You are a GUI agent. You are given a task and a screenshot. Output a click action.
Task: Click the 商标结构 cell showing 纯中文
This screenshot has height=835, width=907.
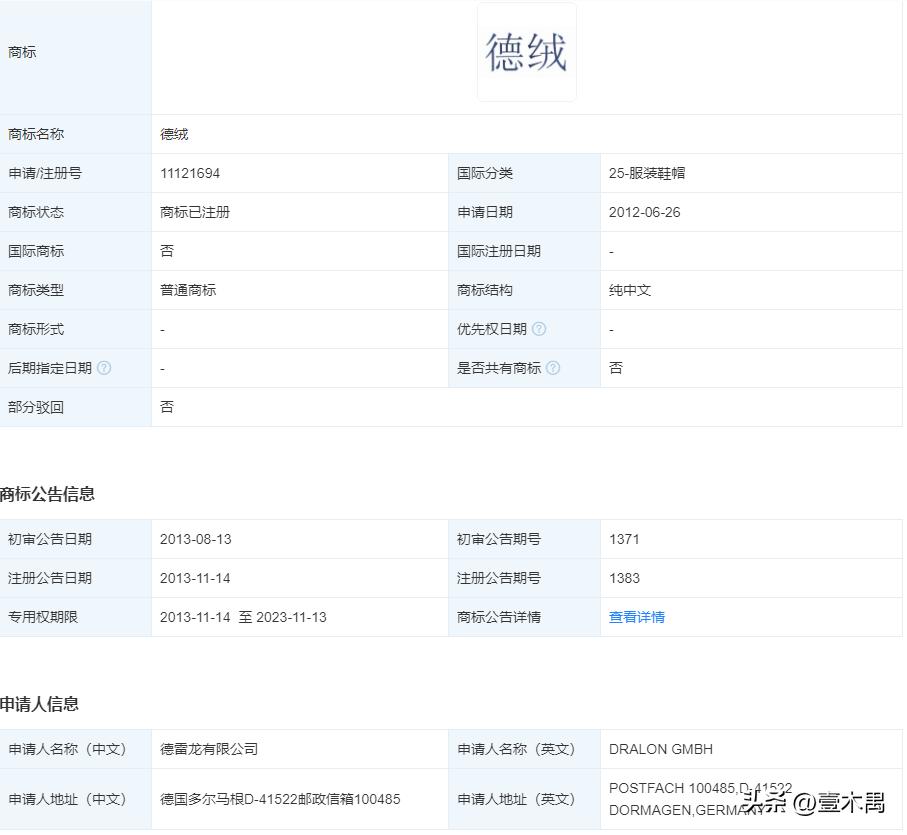coord(630,289)
